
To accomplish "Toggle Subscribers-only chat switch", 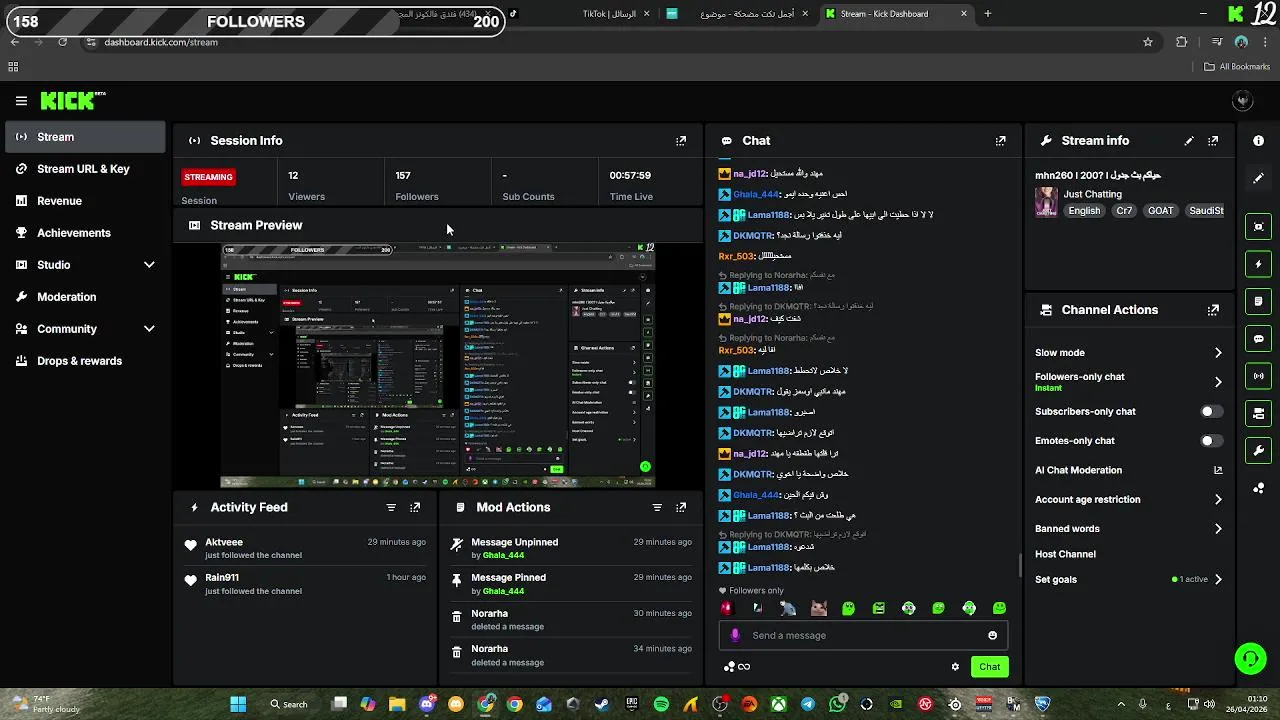I will (x=1211, y=412).
